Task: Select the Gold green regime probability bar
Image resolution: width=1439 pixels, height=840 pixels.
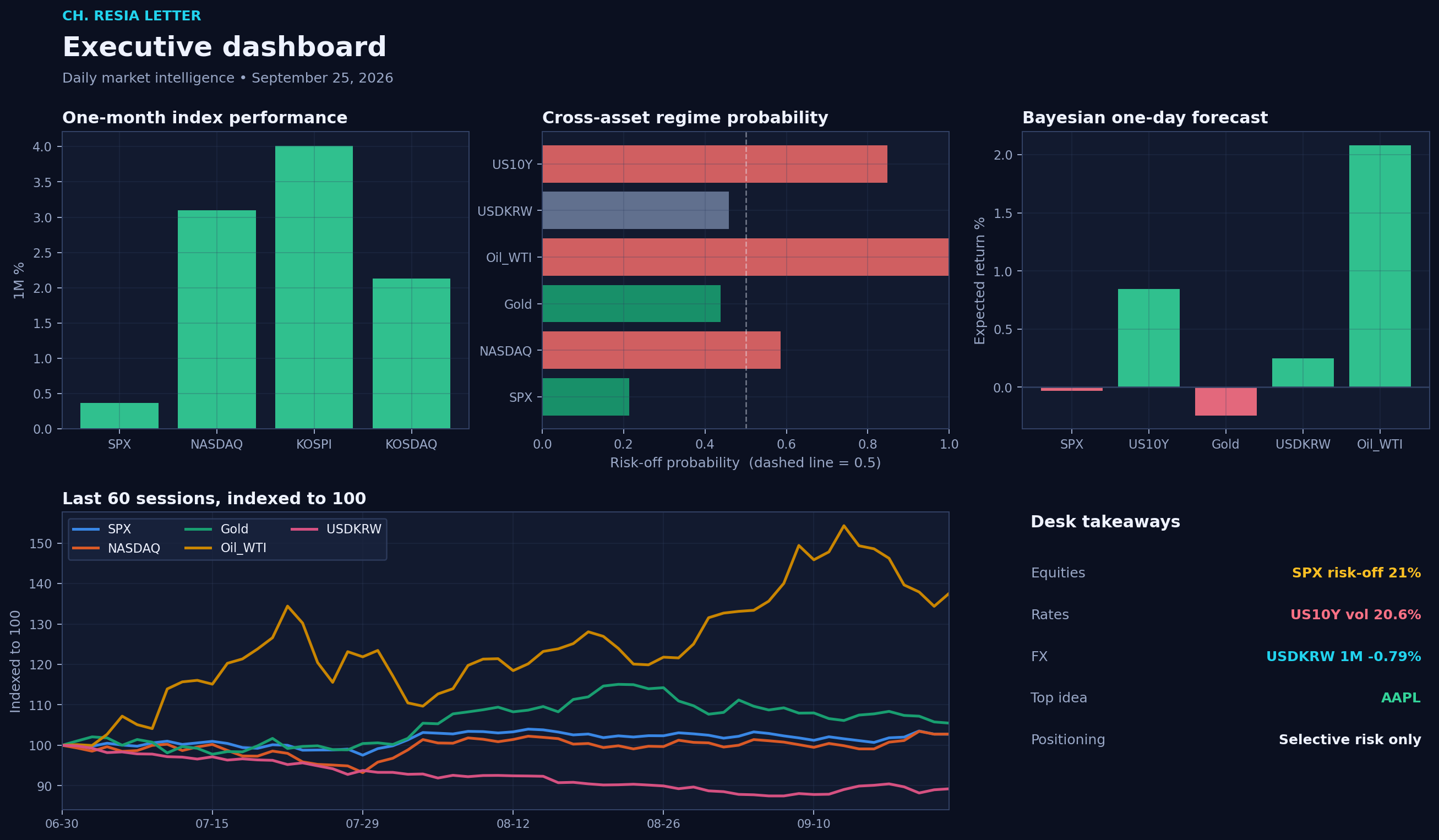Action: [x=631, y=303]
